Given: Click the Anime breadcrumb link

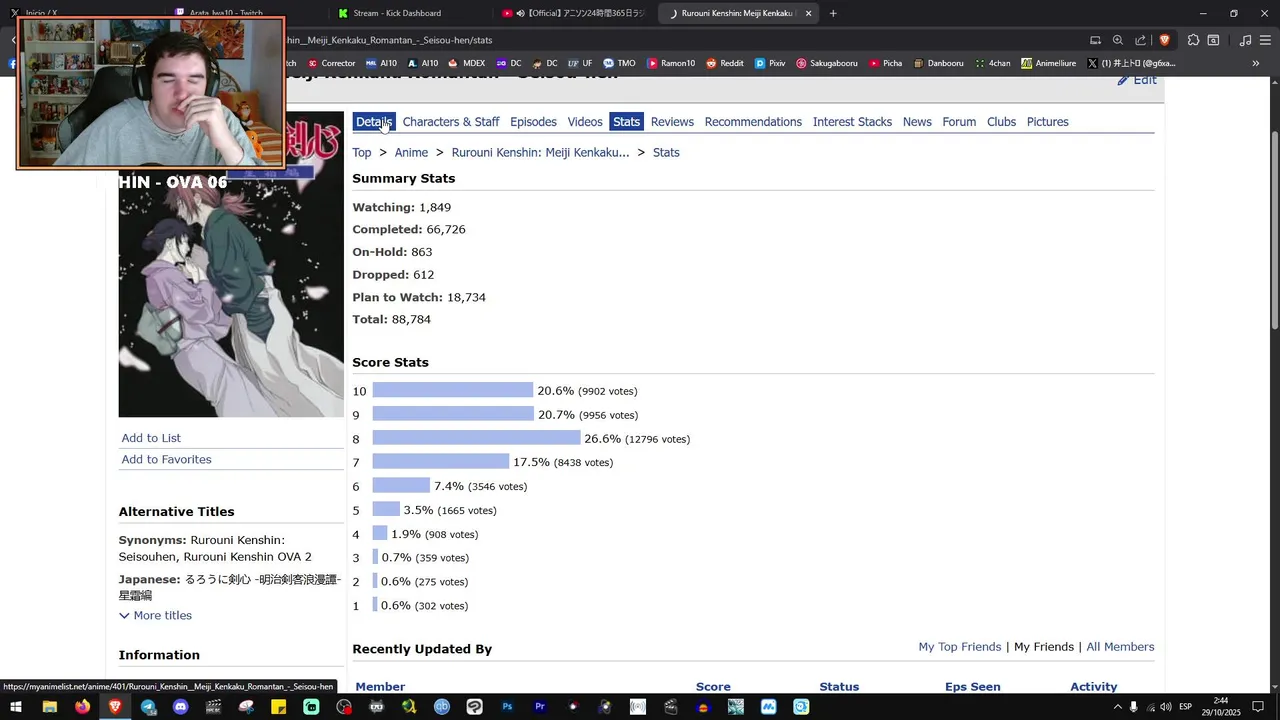Looking at the screenshot, I should click(x=411, y=153).
